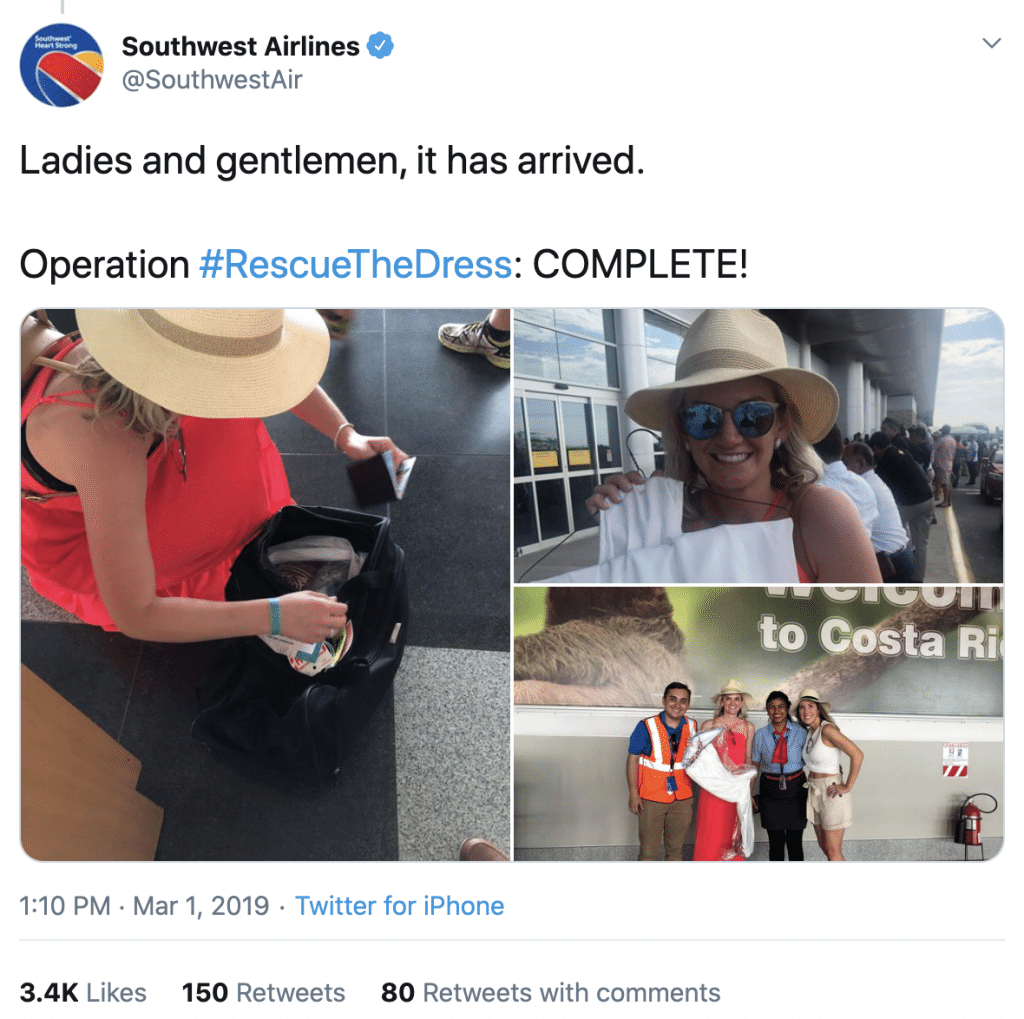This screenshot has width=1024, height=1019.
Task: Click the blue verified badge
Action: (381, 46)
